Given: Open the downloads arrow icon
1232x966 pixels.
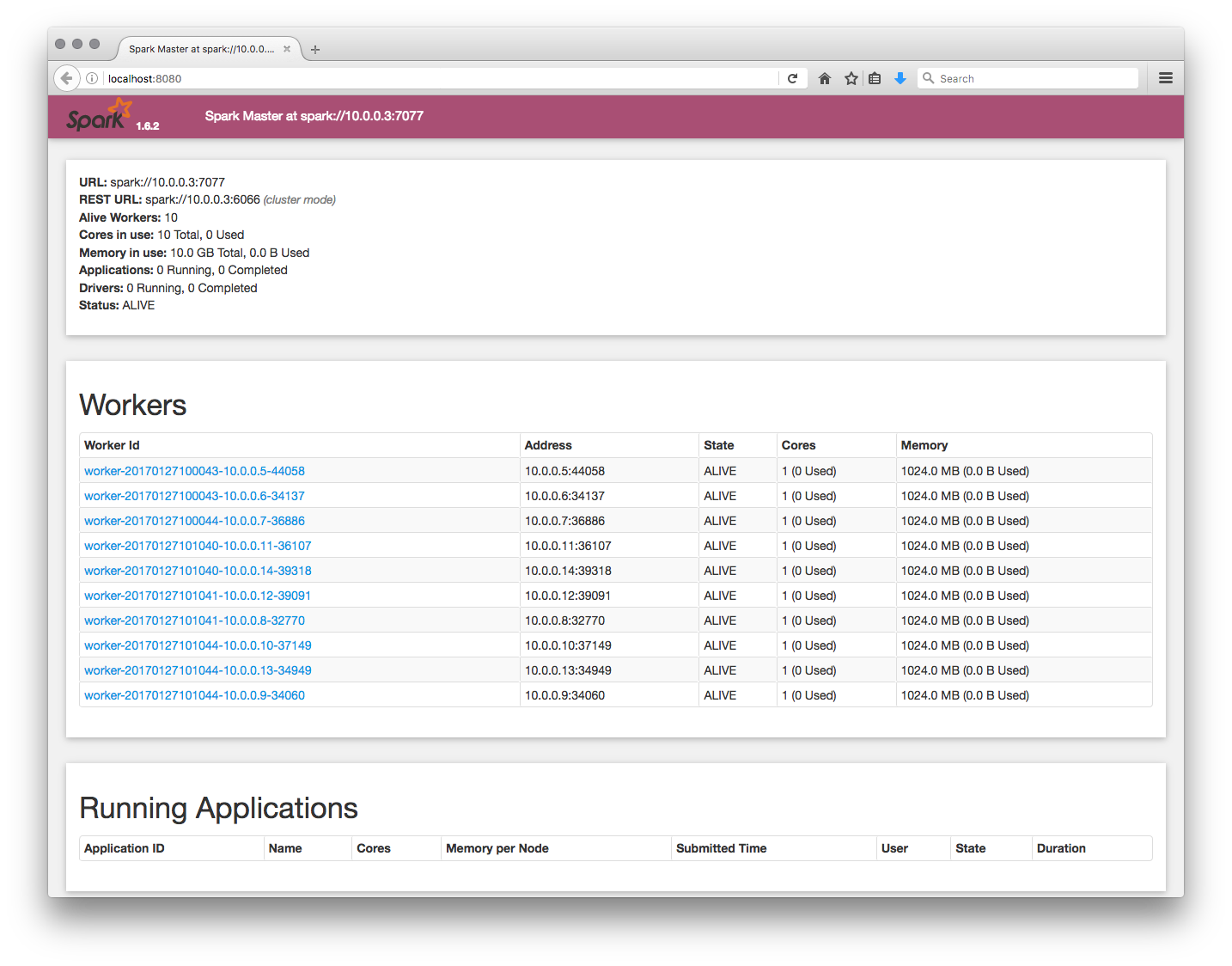Looking at the screenshot, I should click(x=900, y=78).
